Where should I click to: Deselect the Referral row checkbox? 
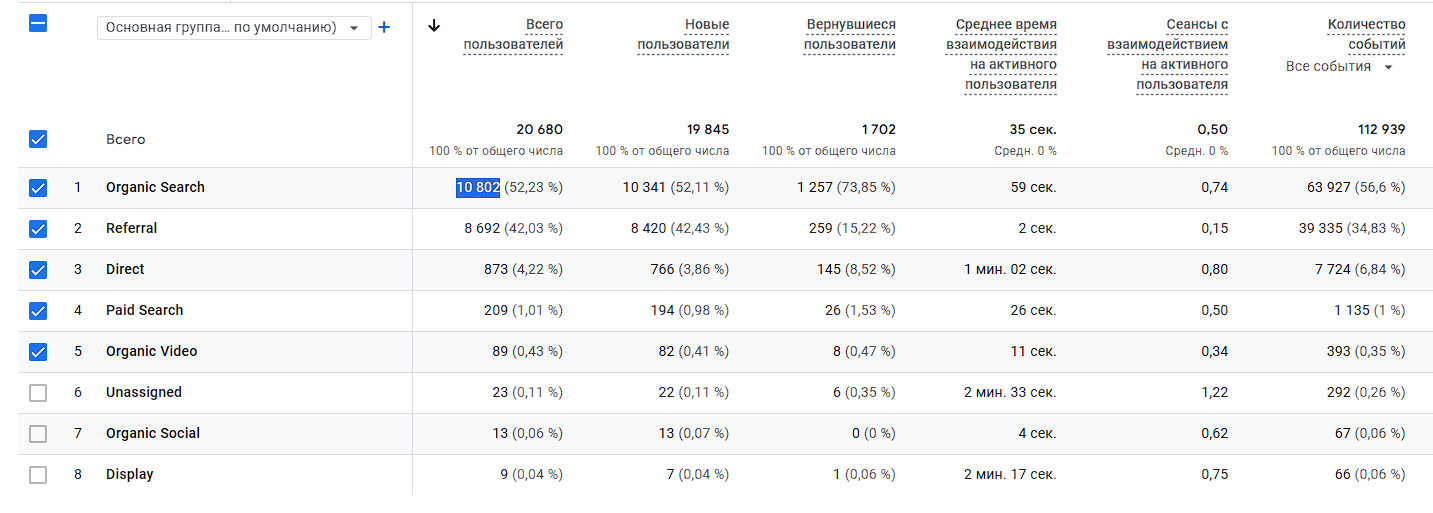pos(38,229)
